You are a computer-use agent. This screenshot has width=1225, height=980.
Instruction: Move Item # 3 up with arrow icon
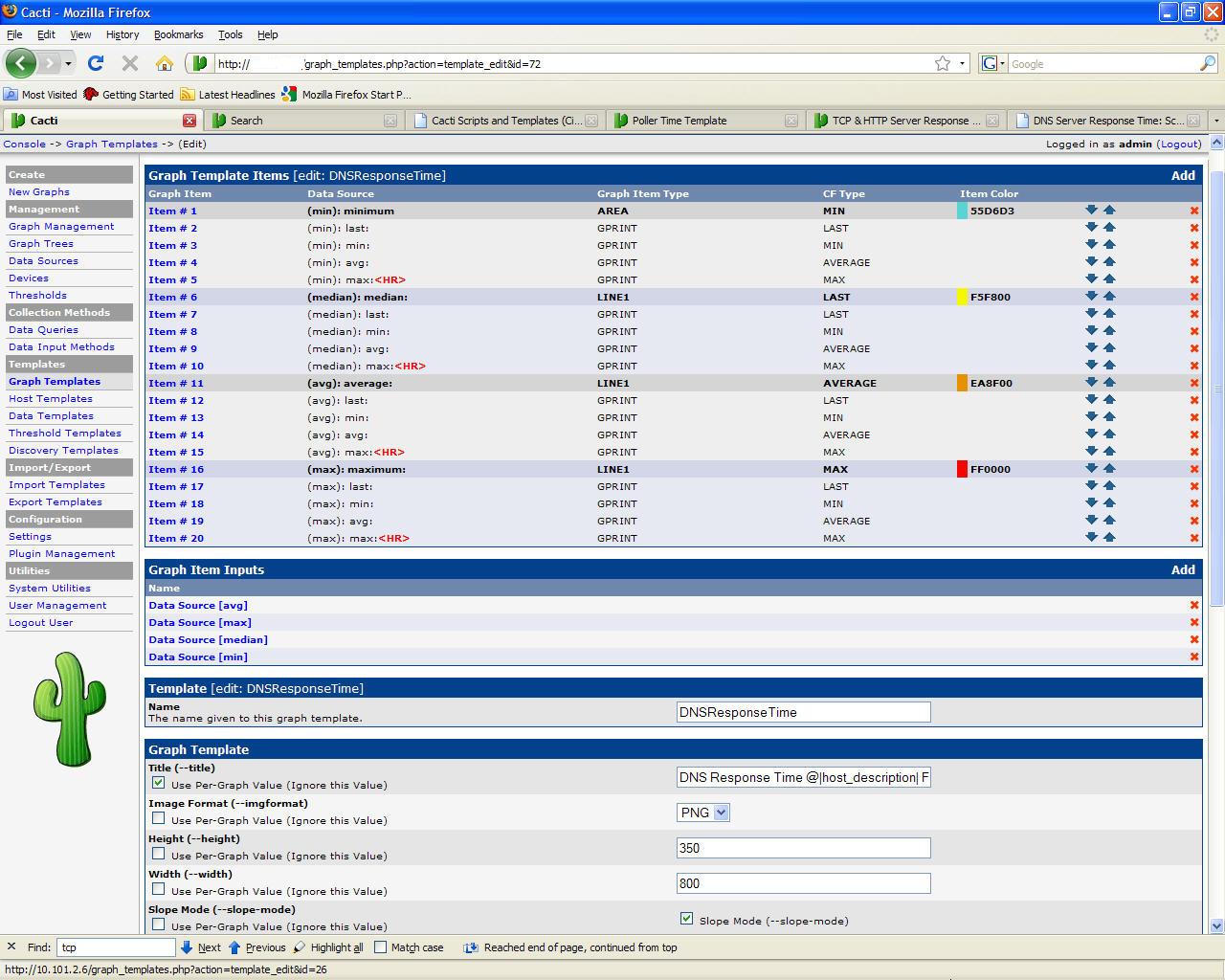click(1109, 244)
